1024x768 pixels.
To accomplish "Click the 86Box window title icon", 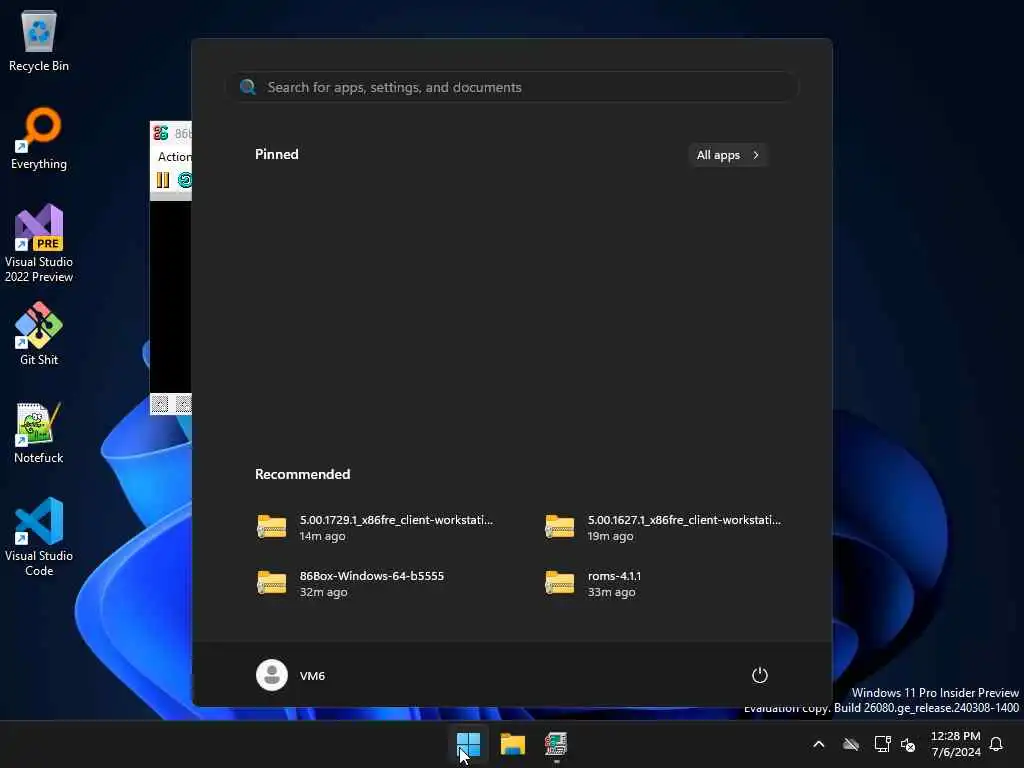I will click(x=161, y=133).
